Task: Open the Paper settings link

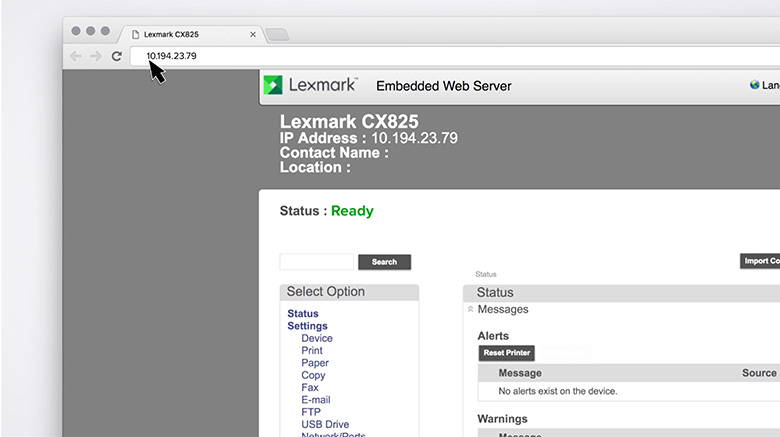Action: pyautogui.click(x=315, y=363)
